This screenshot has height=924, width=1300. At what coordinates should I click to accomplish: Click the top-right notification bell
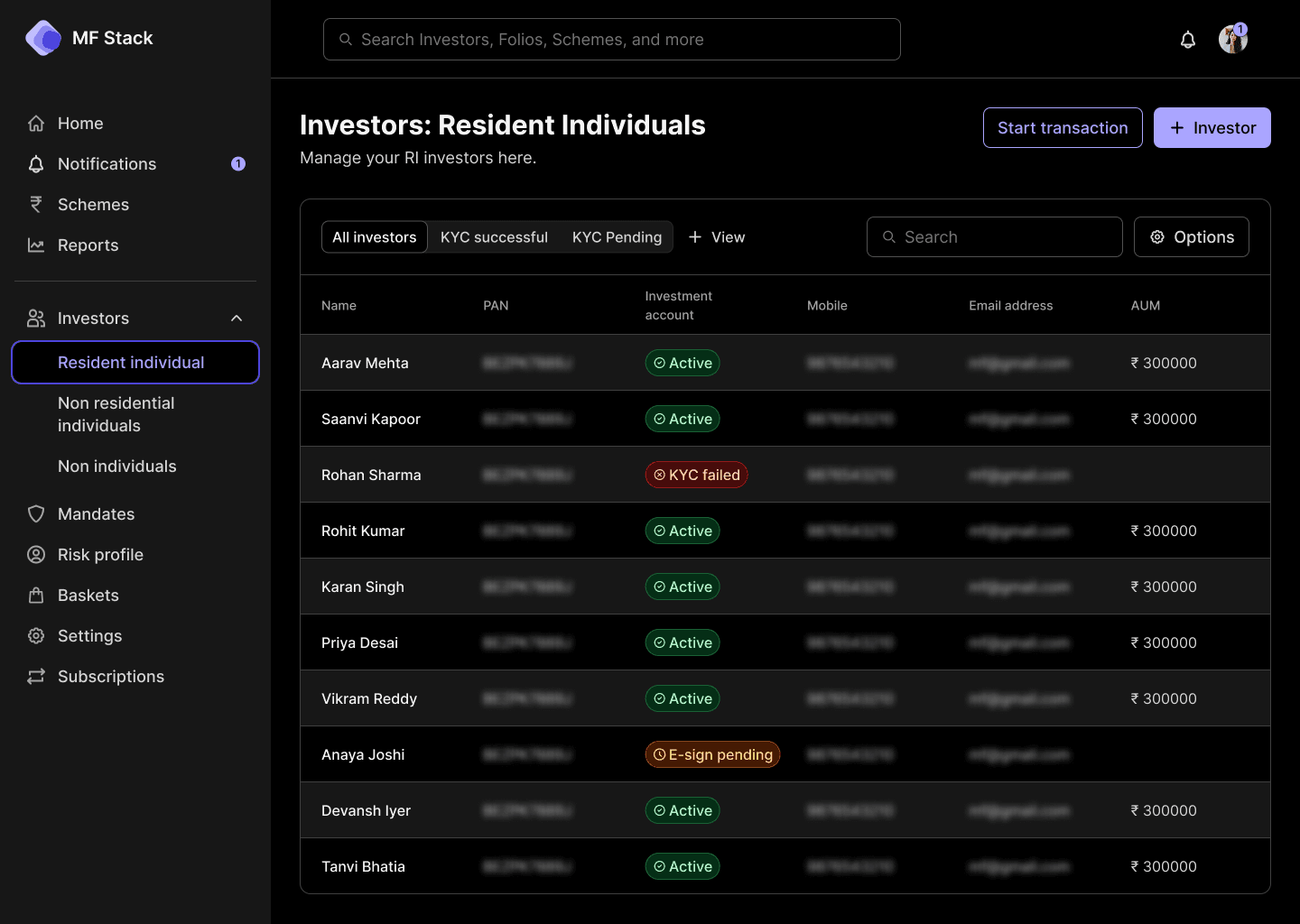(x=1188, y=39)
